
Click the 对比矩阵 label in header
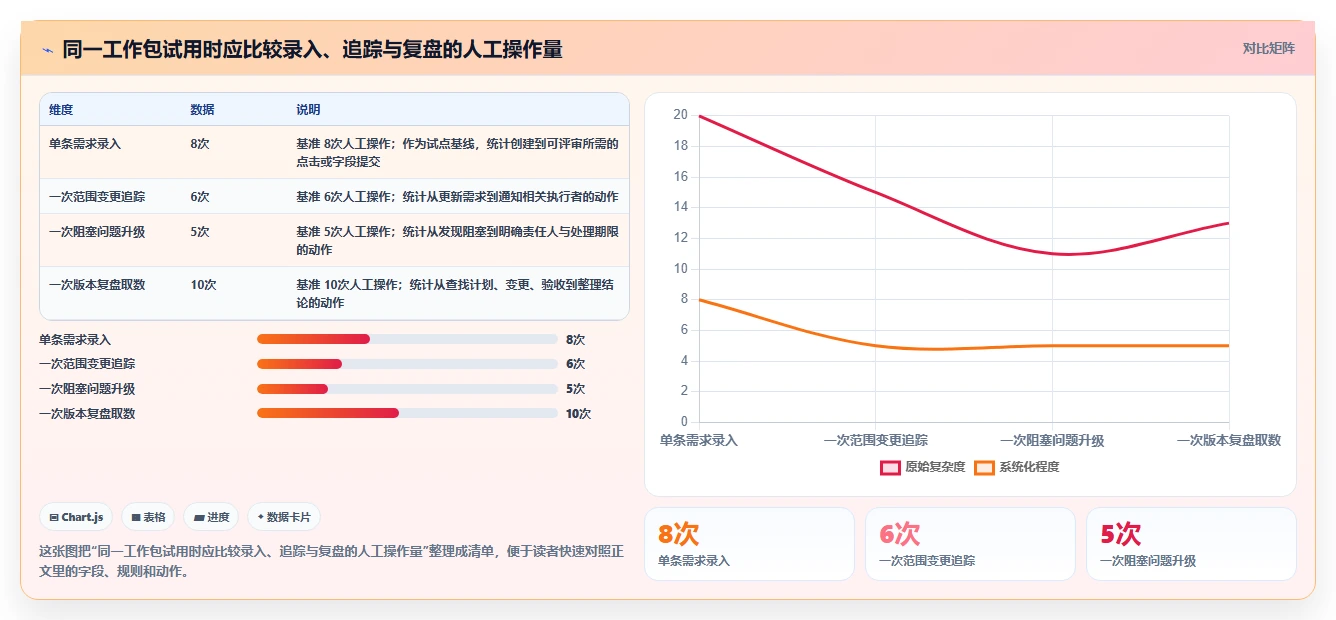(x=1268, y=49)
